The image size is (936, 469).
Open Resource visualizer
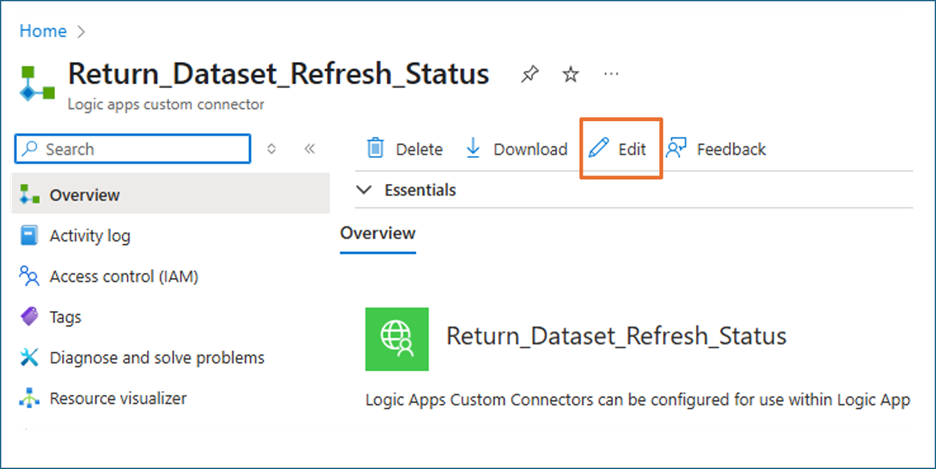[118, 398]
